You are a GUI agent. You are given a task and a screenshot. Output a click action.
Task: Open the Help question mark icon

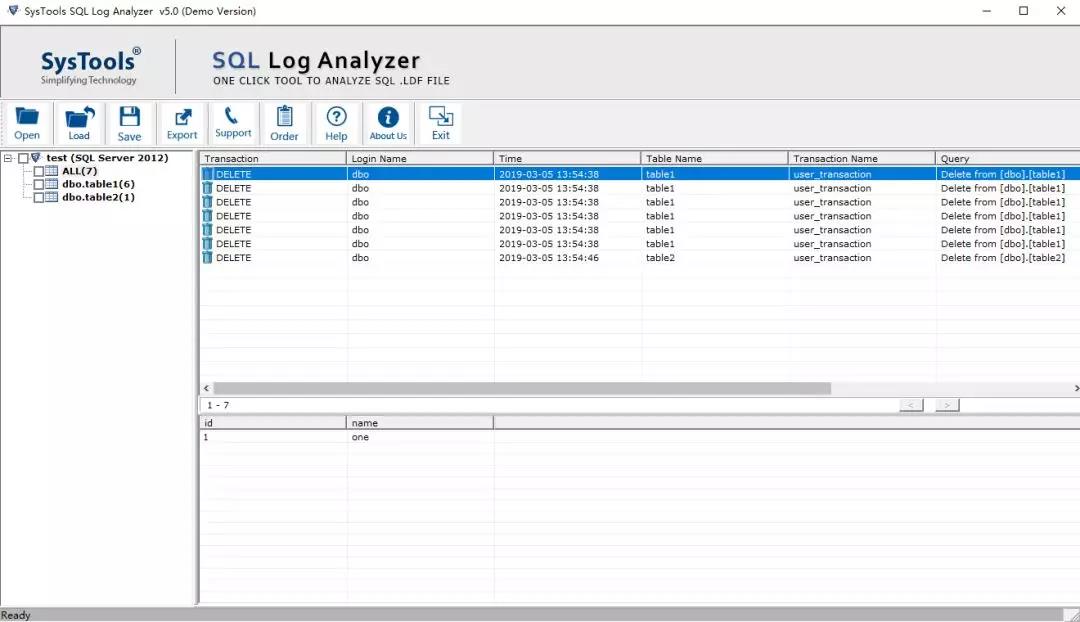[336, 123]
